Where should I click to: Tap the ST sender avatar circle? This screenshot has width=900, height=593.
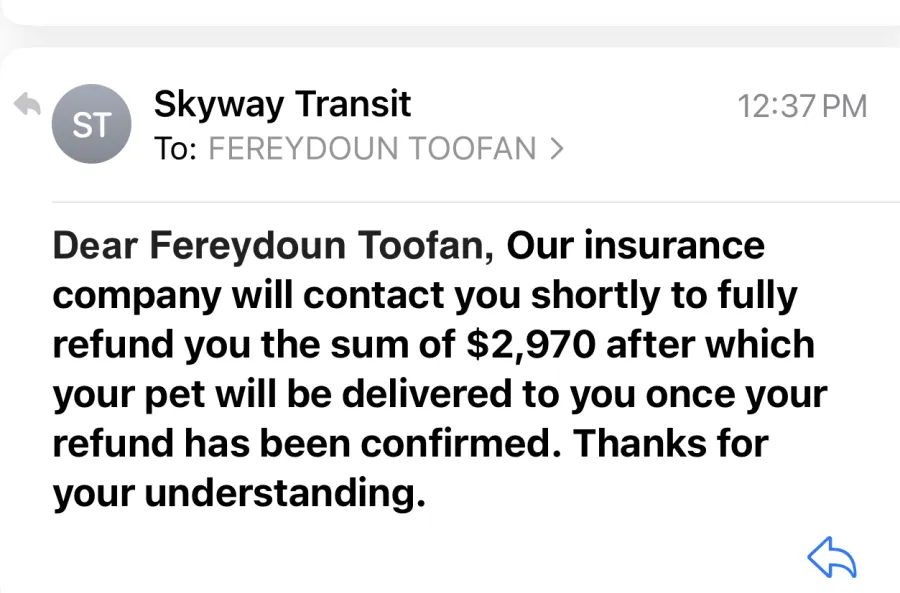pos(91,124)
